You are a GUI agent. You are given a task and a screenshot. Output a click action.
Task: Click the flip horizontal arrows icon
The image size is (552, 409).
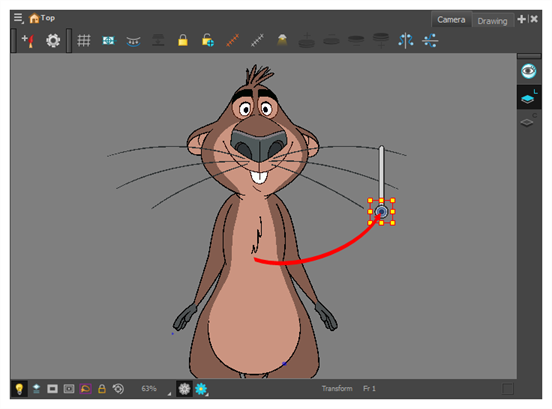coord(406,40)
